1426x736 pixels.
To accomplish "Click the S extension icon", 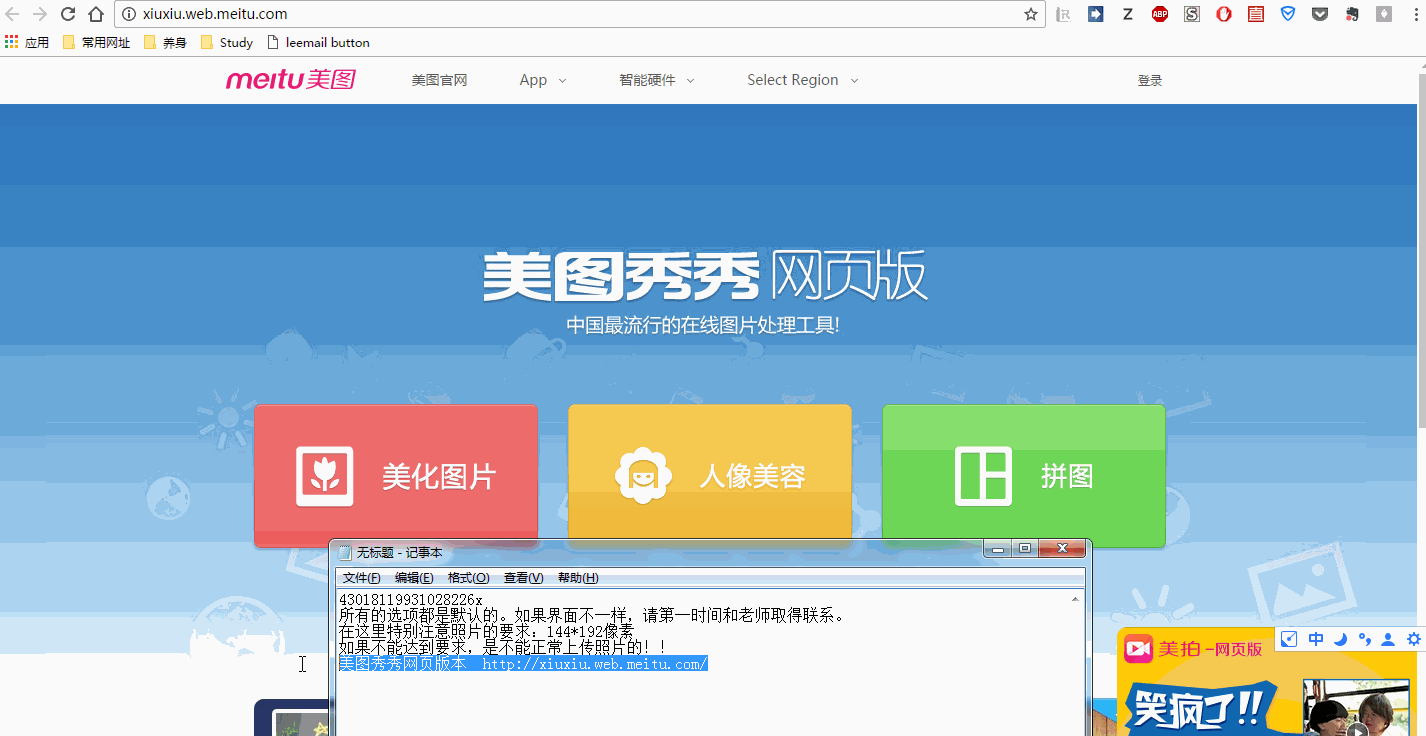I will click(x=1192, y=14).
